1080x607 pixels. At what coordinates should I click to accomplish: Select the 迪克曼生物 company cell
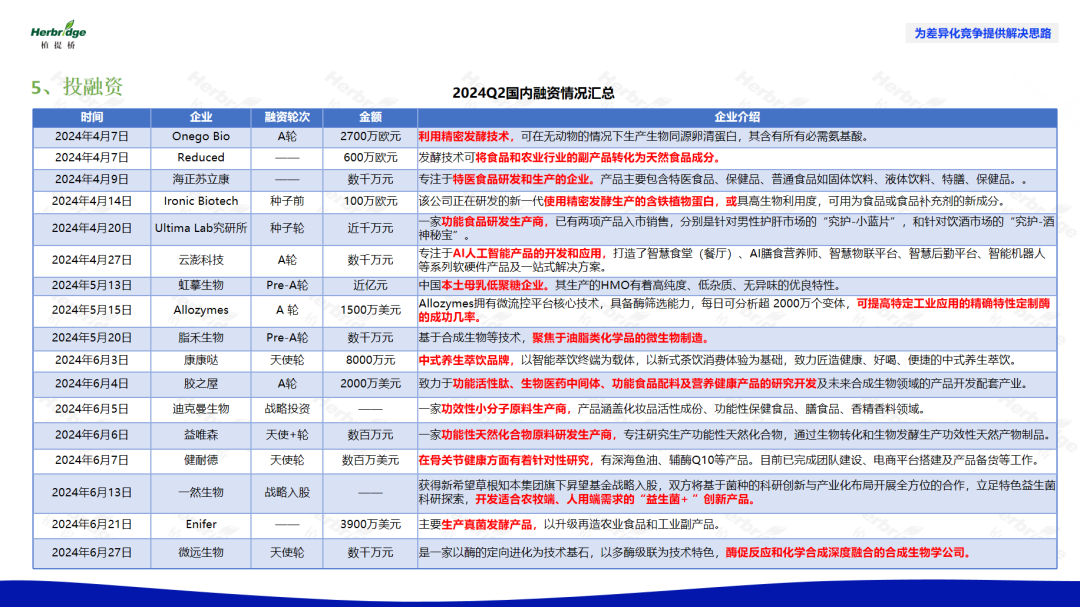[200, 409]
